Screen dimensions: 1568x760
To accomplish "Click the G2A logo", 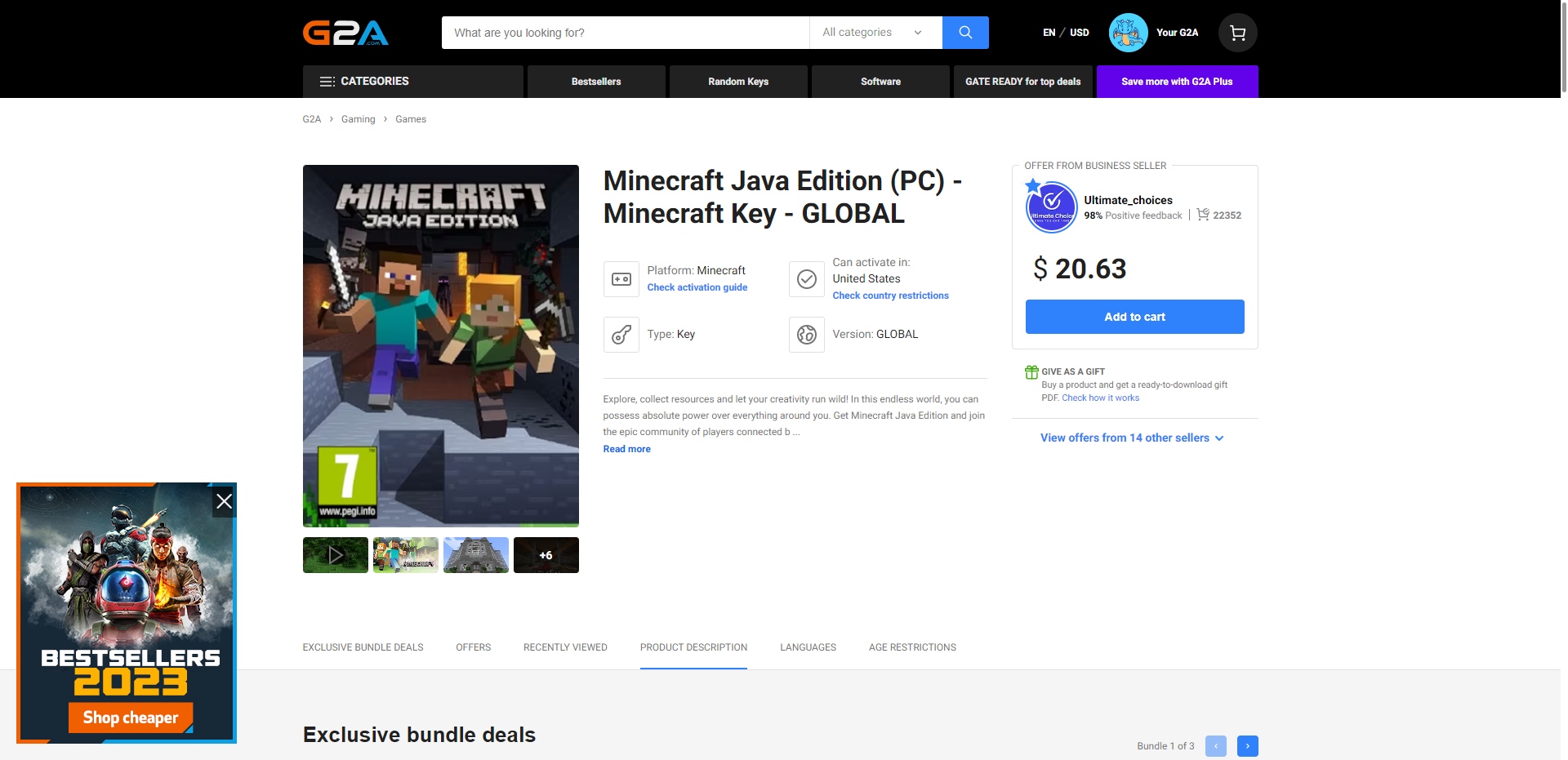I will pyautogui.click(x=345, y=33).
